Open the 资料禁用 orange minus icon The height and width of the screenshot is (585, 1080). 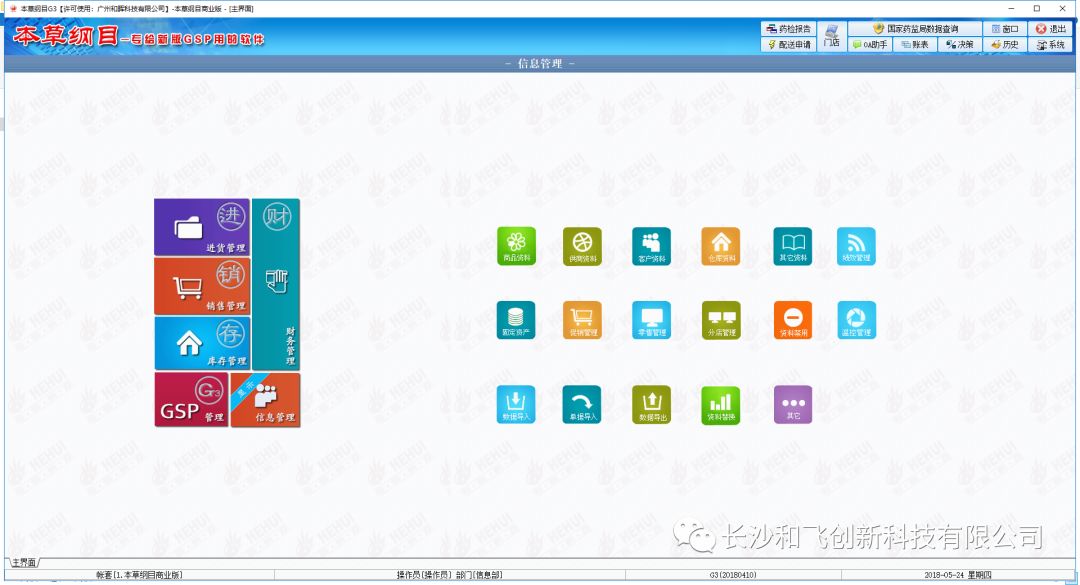pyautogui.click(x=793, y=320)
